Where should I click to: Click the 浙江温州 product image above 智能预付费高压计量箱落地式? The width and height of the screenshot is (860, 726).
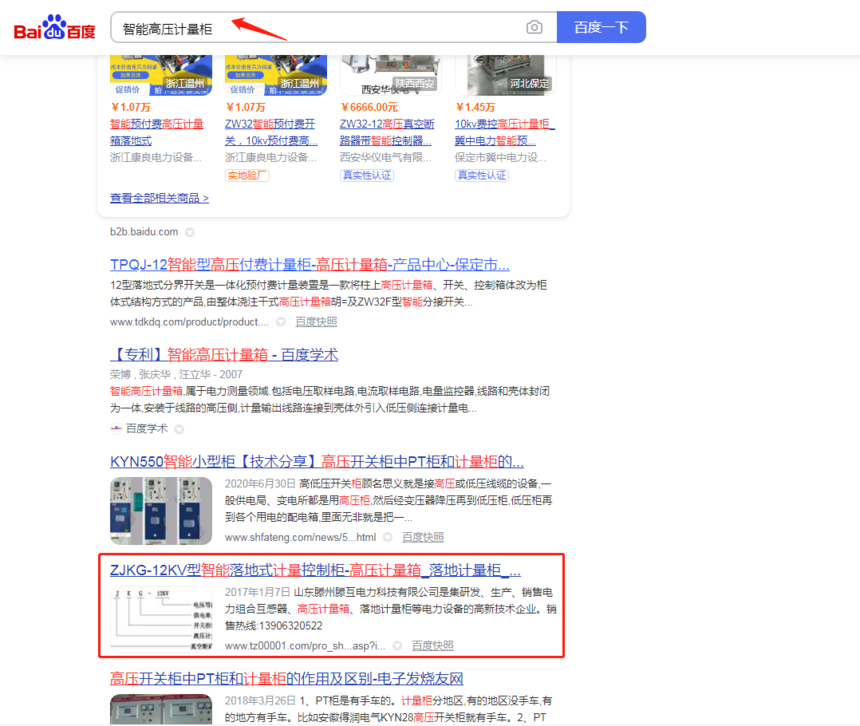pos(161,75)
